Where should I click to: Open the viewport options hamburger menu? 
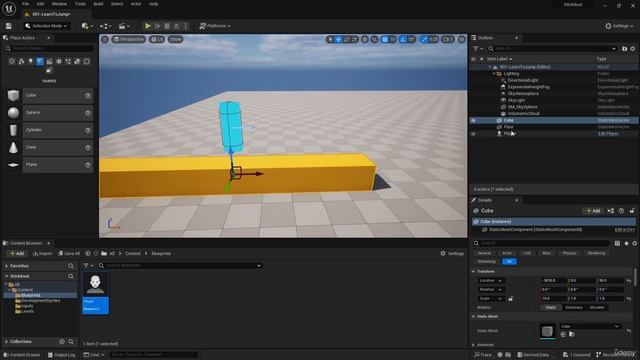pos(105,39)
